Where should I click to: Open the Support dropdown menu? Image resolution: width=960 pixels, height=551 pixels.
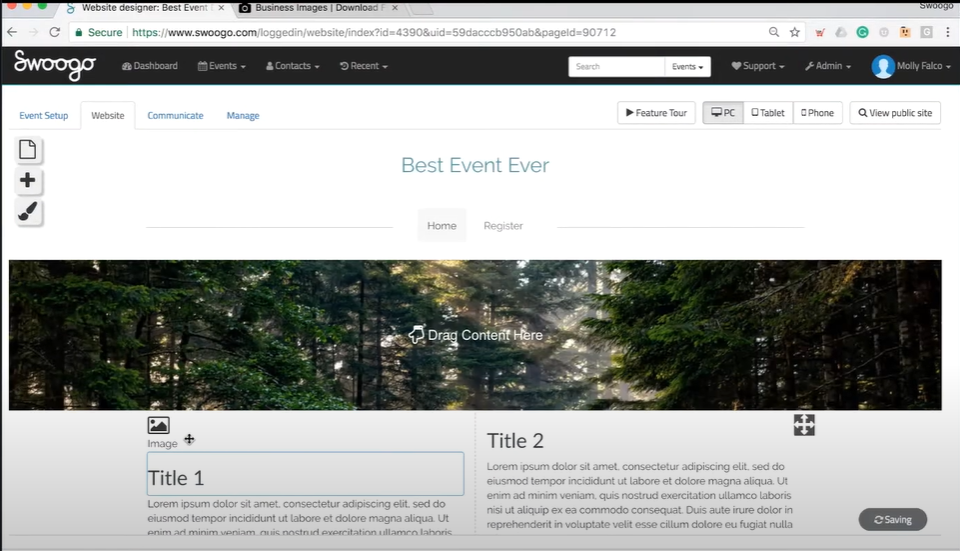click(x=758, y=66)
